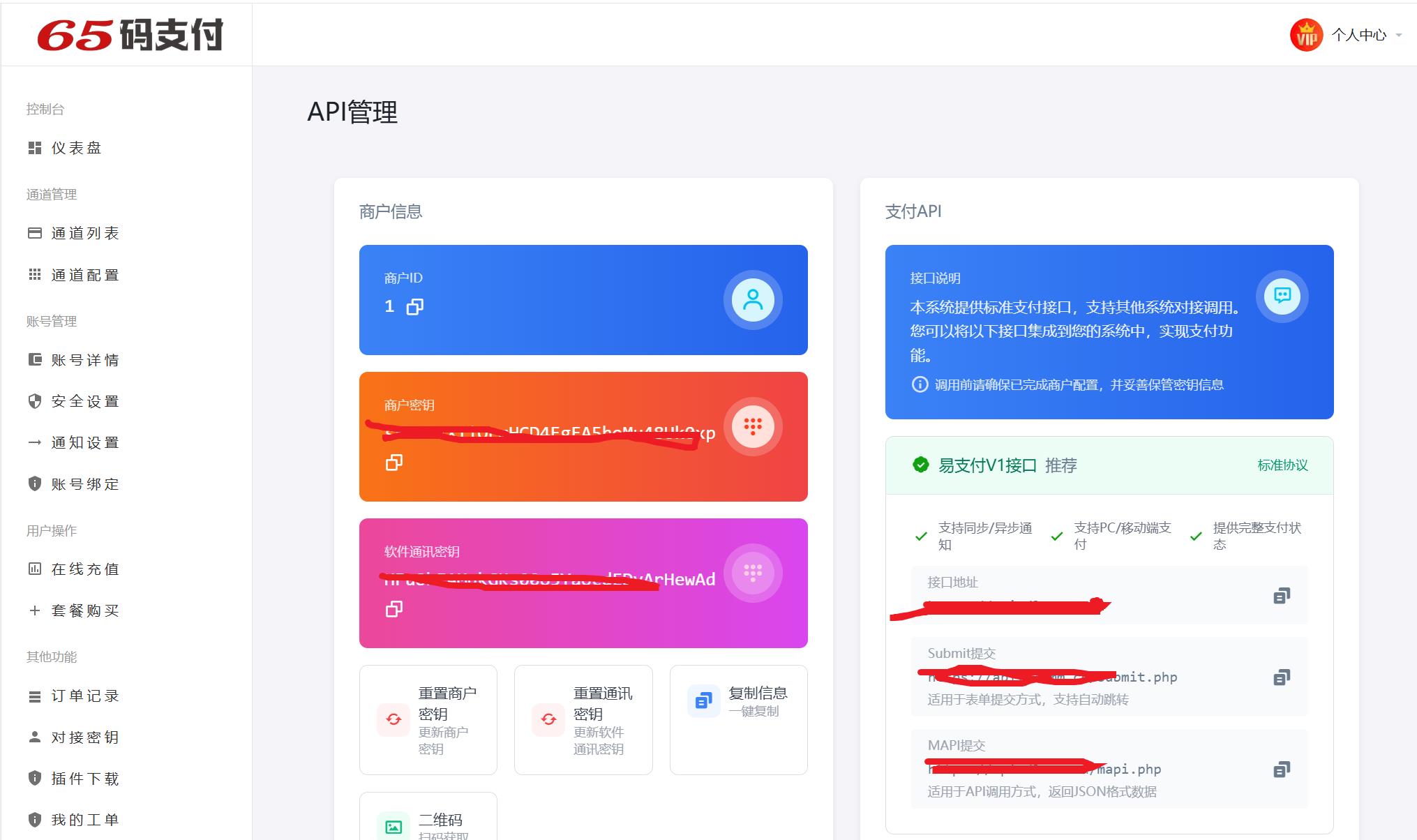
Task: Open 安全设置 in the sidebar
Action: tap(84, 401)
